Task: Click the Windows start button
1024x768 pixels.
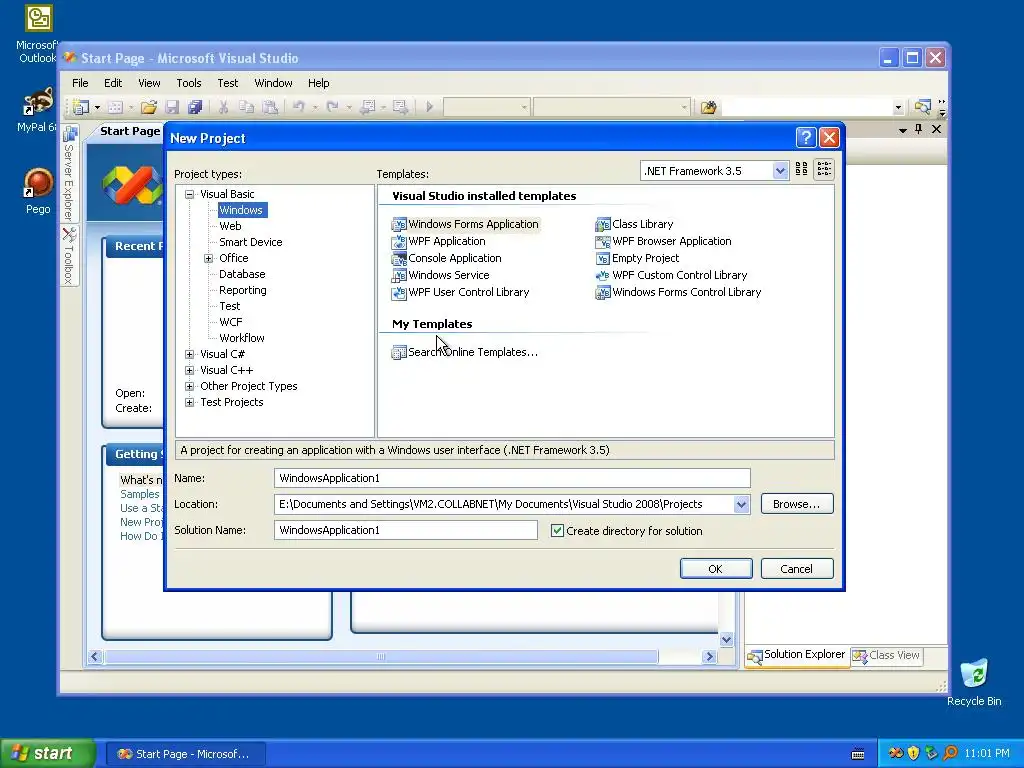Action: (x=46, y=753)
